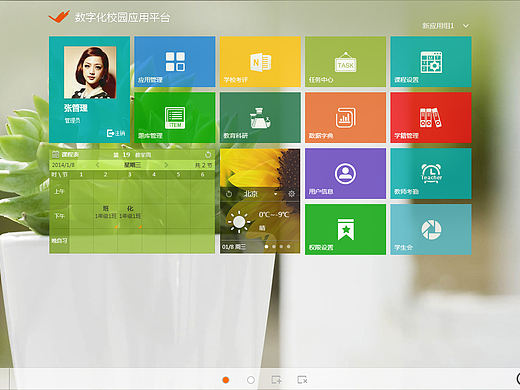Click the afternoon class in period 2 column
The image size is (520, 390).
coord(106,212)
